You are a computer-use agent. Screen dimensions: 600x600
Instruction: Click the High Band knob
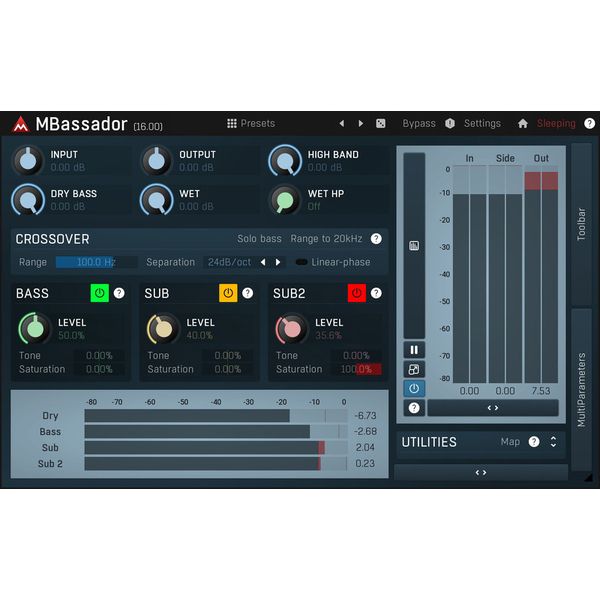285,161
